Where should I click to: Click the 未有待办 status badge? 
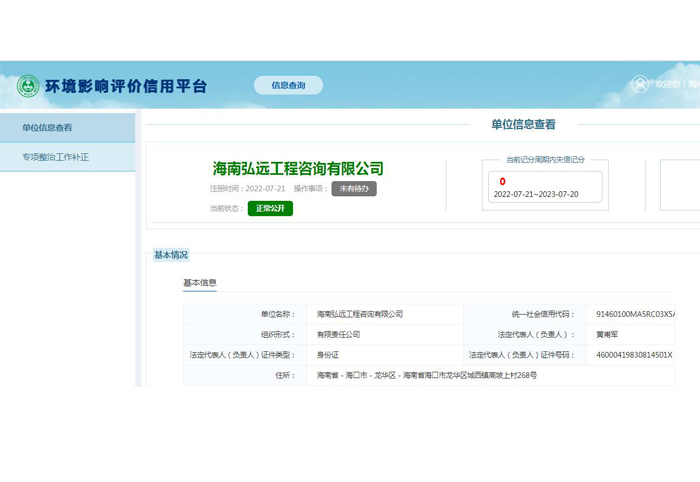pyautogui.click(x=354, y=188)
